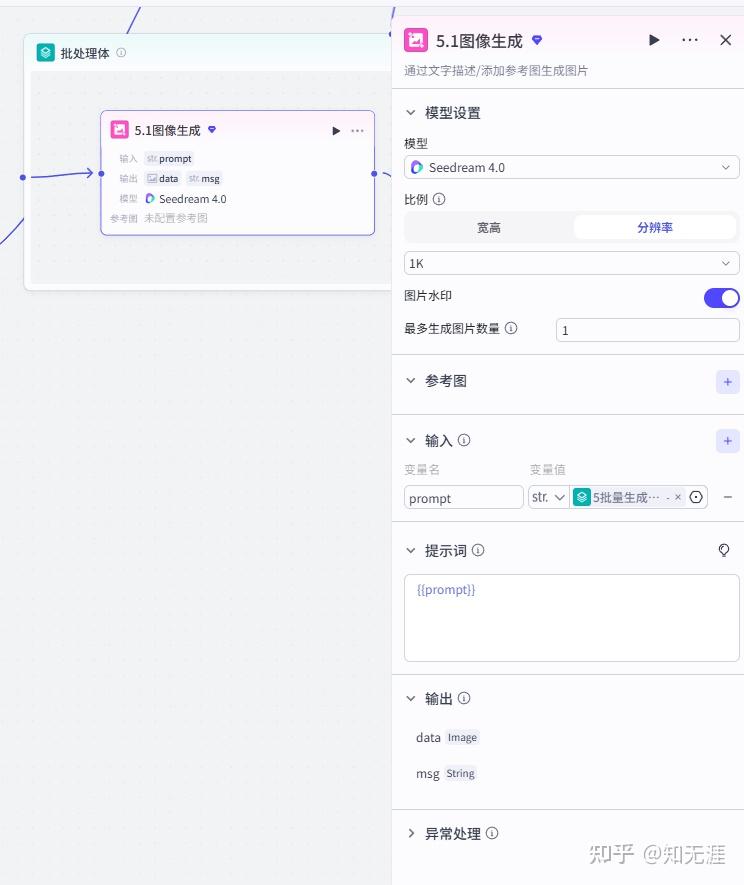
Task: Collapse the 提示词 section
Action: [x=411, y=550]
